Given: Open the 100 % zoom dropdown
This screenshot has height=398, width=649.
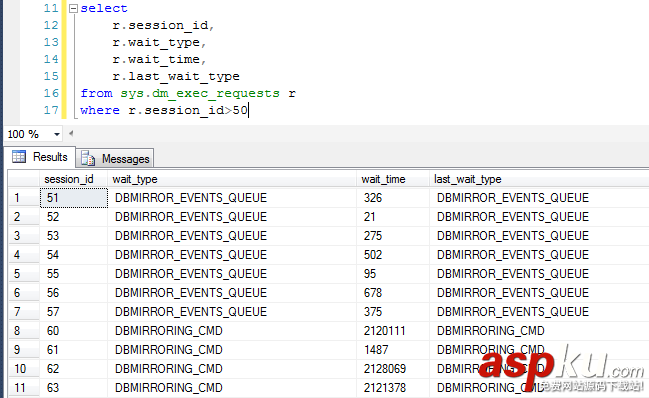Looking at the screenshot, I should point(57,134).
